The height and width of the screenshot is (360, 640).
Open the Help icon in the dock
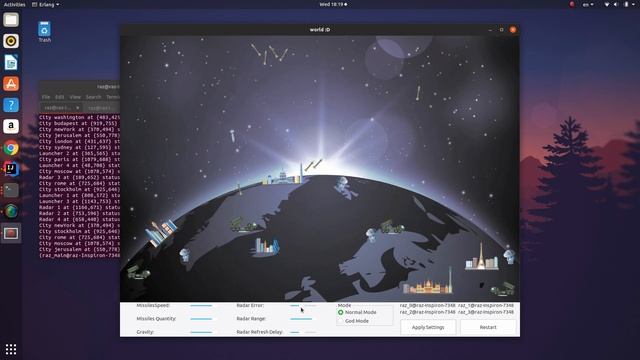11,105
